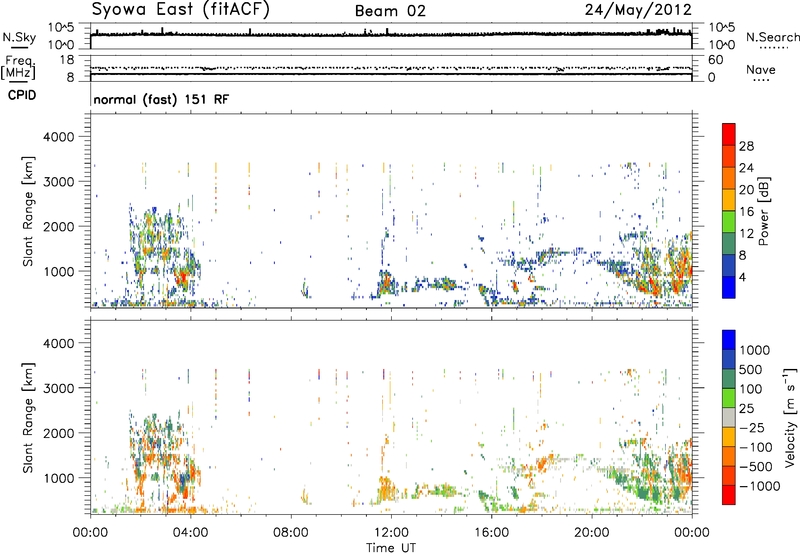Click the date '24/May/2012'
The image size is (800, 554).
pos(638,10)
